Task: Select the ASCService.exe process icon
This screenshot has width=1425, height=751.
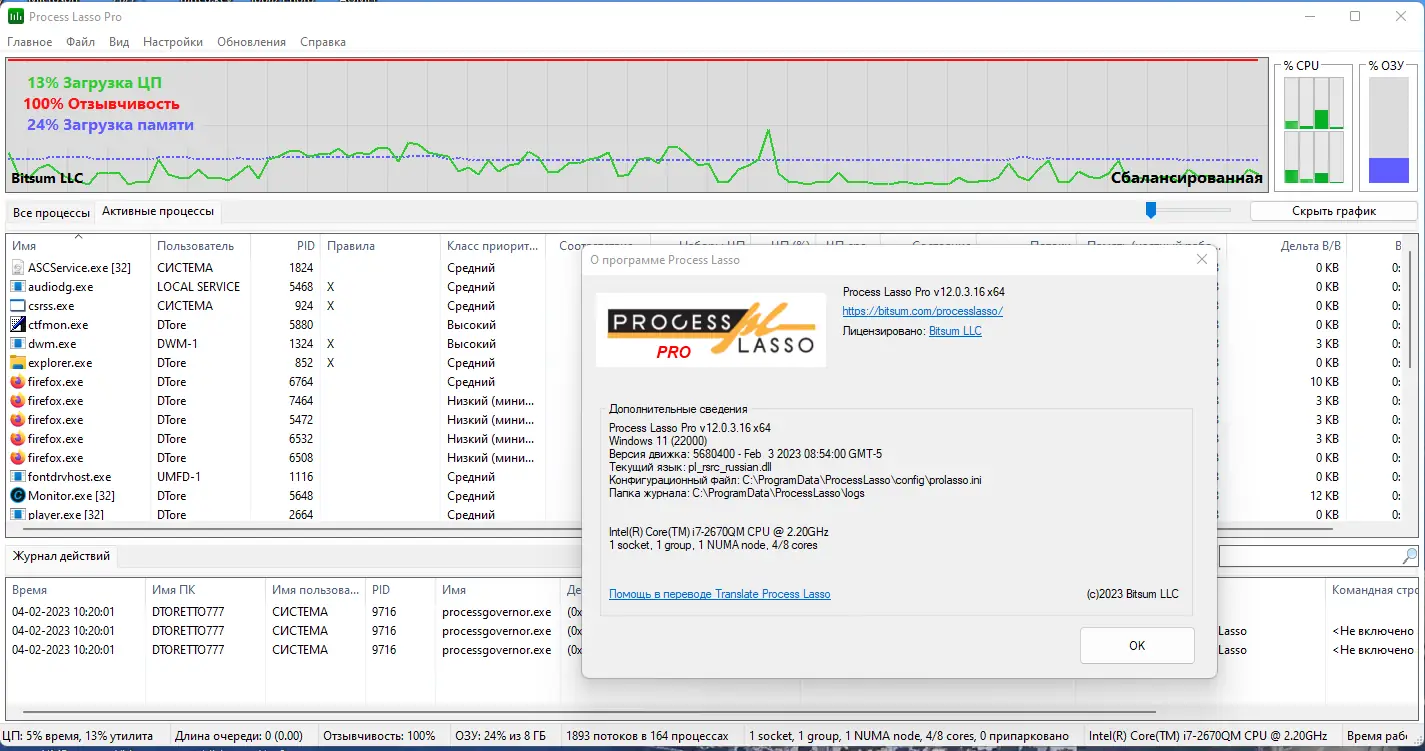Action: [16, 267]
